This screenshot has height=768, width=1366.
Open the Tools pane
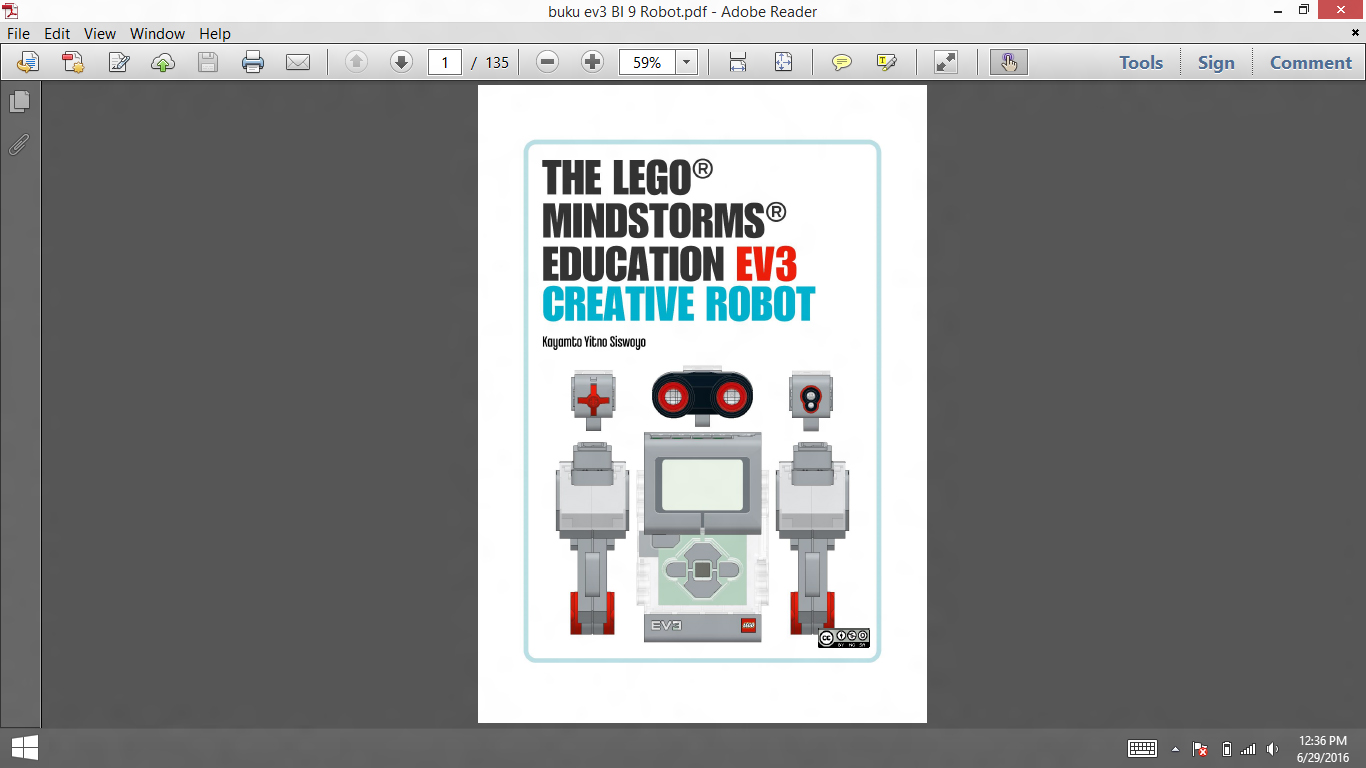(x=1140, y=62)
